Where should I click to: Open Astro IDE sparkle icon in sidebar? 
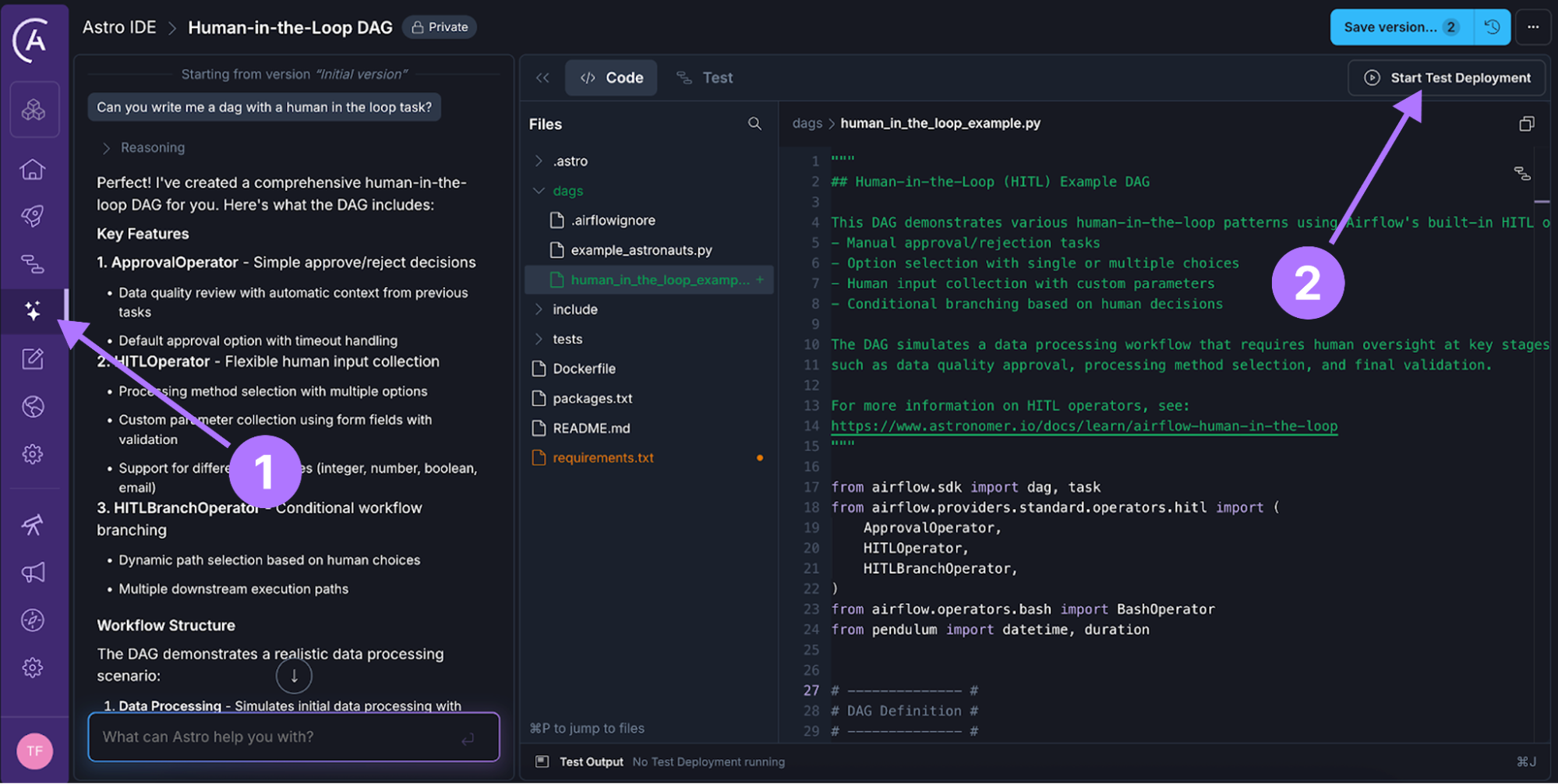33,311
